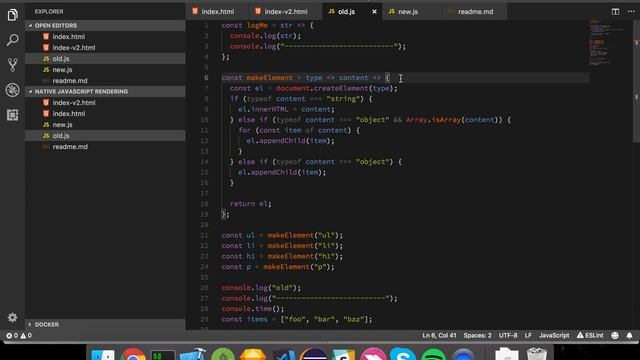The width and height of the screenshot is (640, 360).
Task: Open new.js in Native JavaScript Rendering folder
Action: pyautogui.click(x=105, y=124)
